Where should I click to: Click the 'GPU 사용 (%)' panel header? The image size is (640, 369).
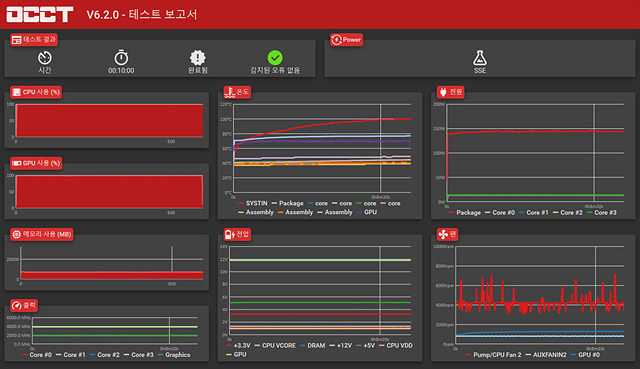click(36, 163)
